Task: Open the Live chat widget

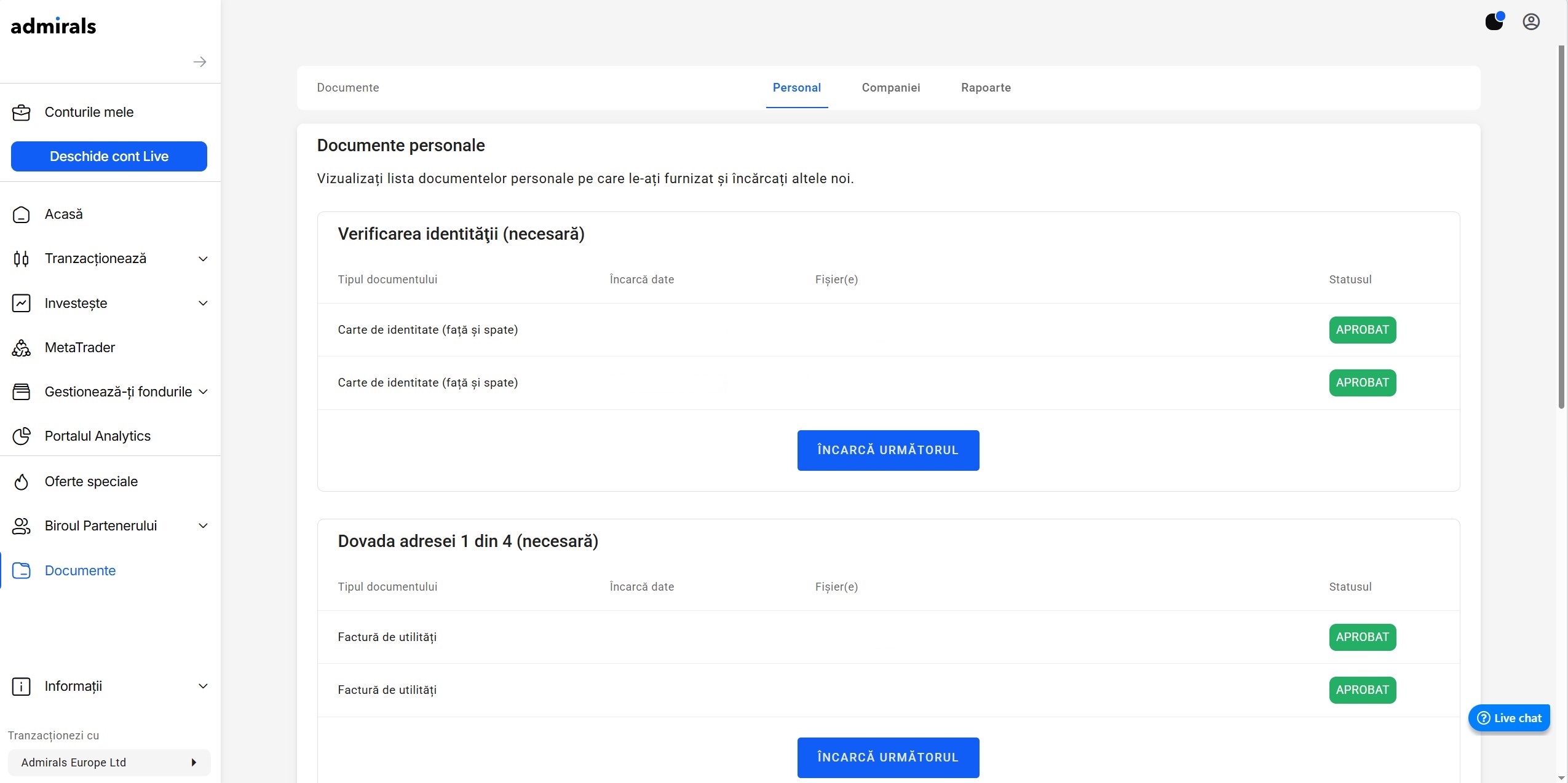Action: pos(1509,718)
